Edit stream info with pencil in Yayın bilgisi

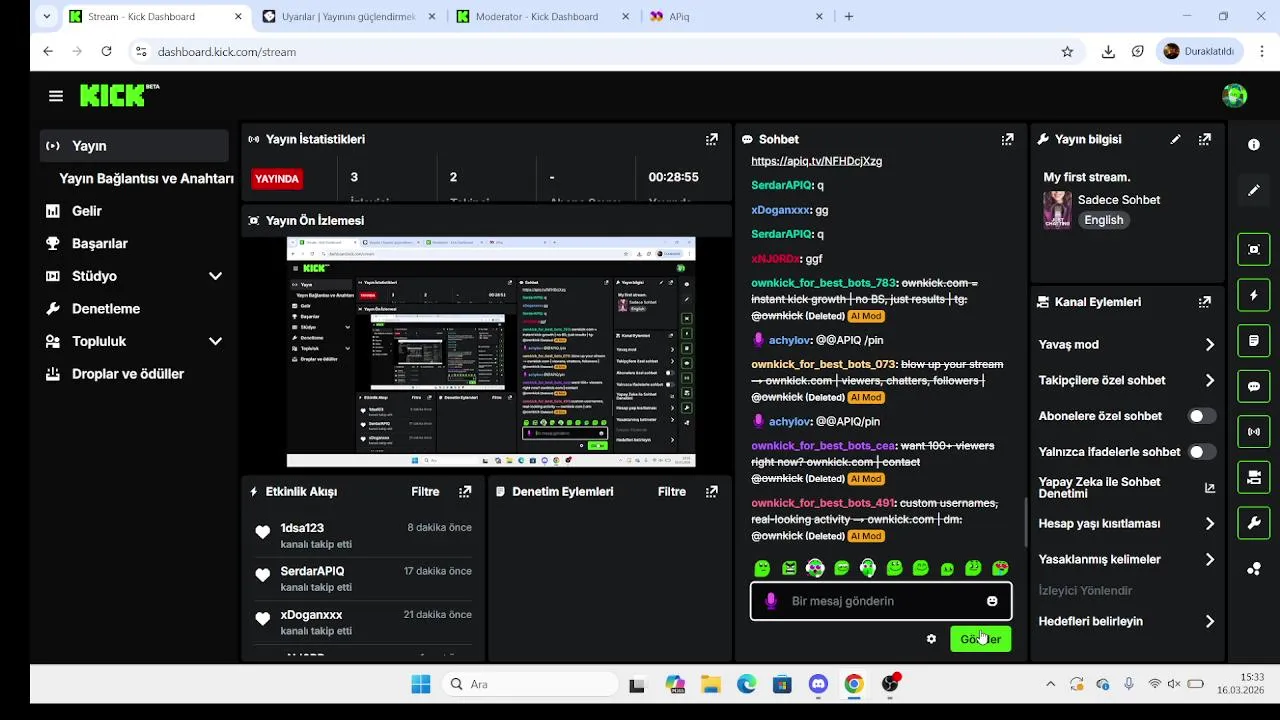click(1175, 139)
